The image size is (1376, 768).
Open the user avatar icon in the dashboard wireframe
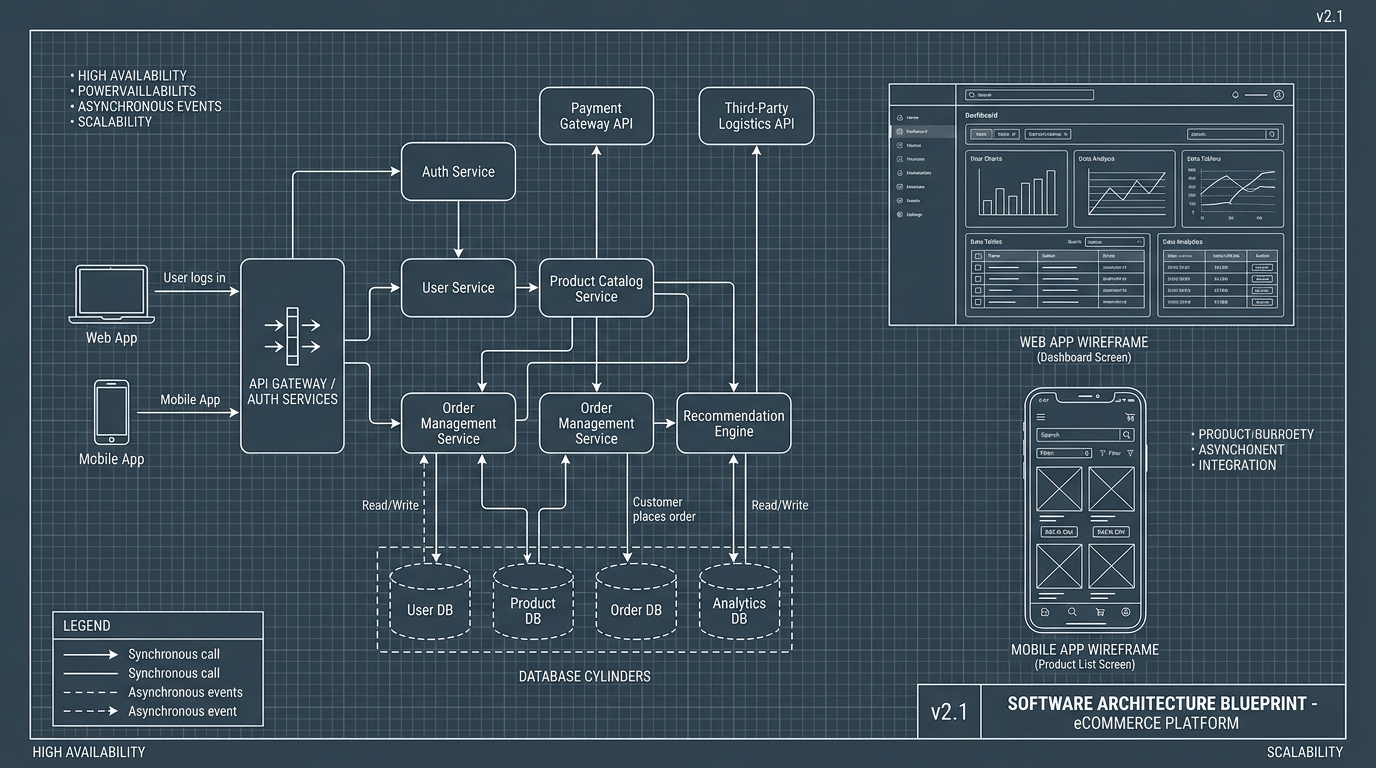(1278, 95)
